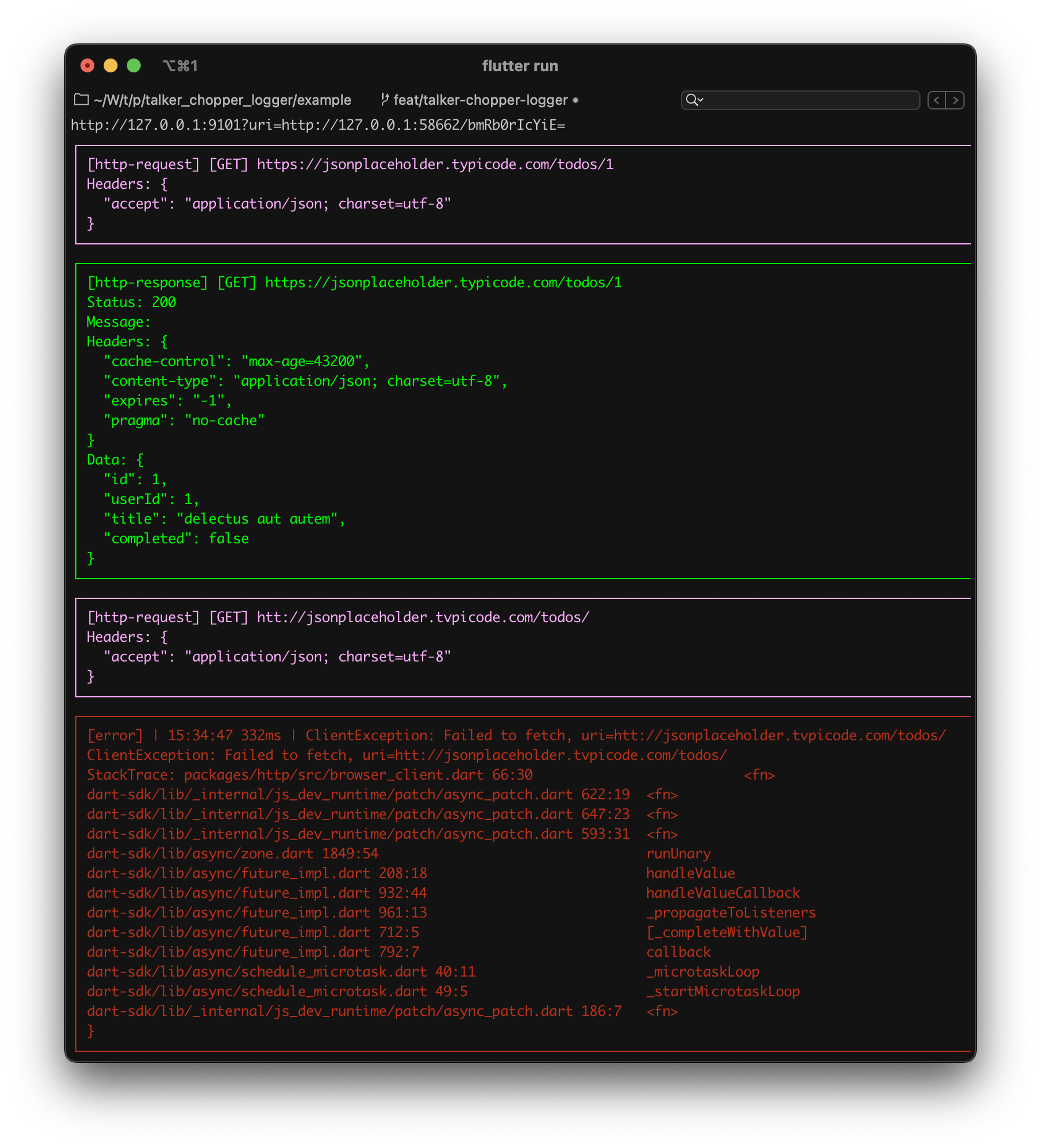Click the 'flutter run' window title
Image resolution: width=1041 pixels, height=1148 pixels.
[x=520, y=66]
